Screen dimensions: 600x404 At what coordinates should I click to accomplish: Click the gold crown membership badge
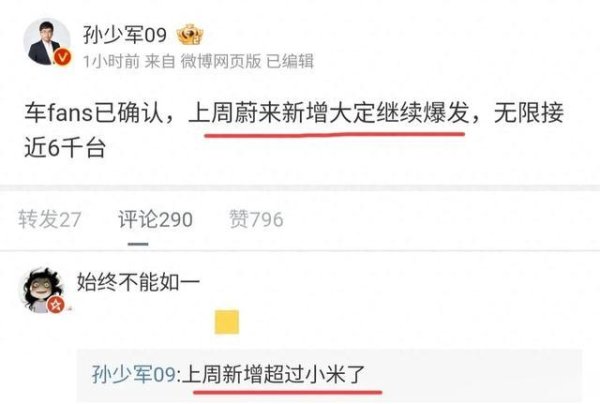(x=190, y=34)
